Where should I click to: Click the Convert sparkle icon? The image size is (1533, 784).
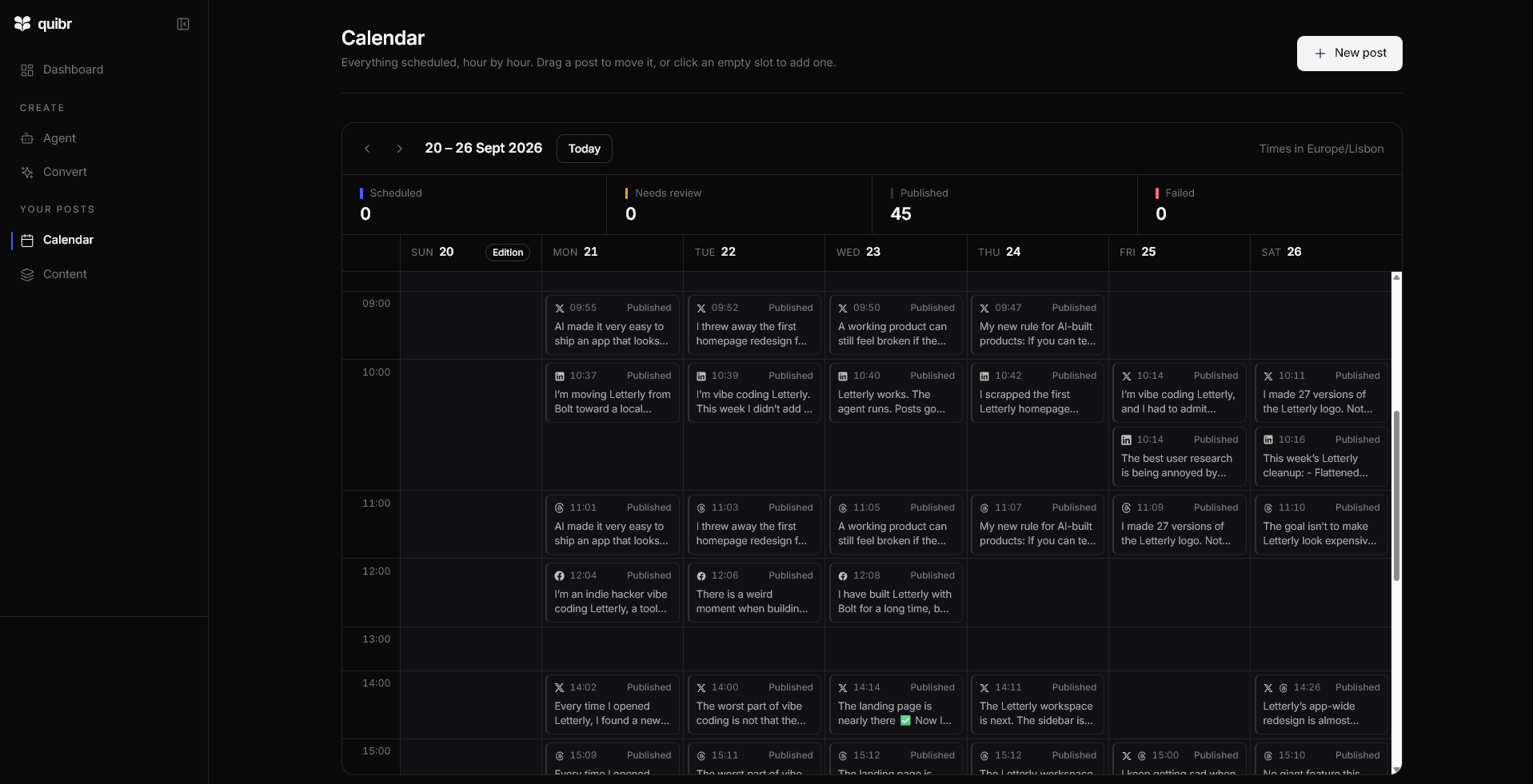click(27, 173)
